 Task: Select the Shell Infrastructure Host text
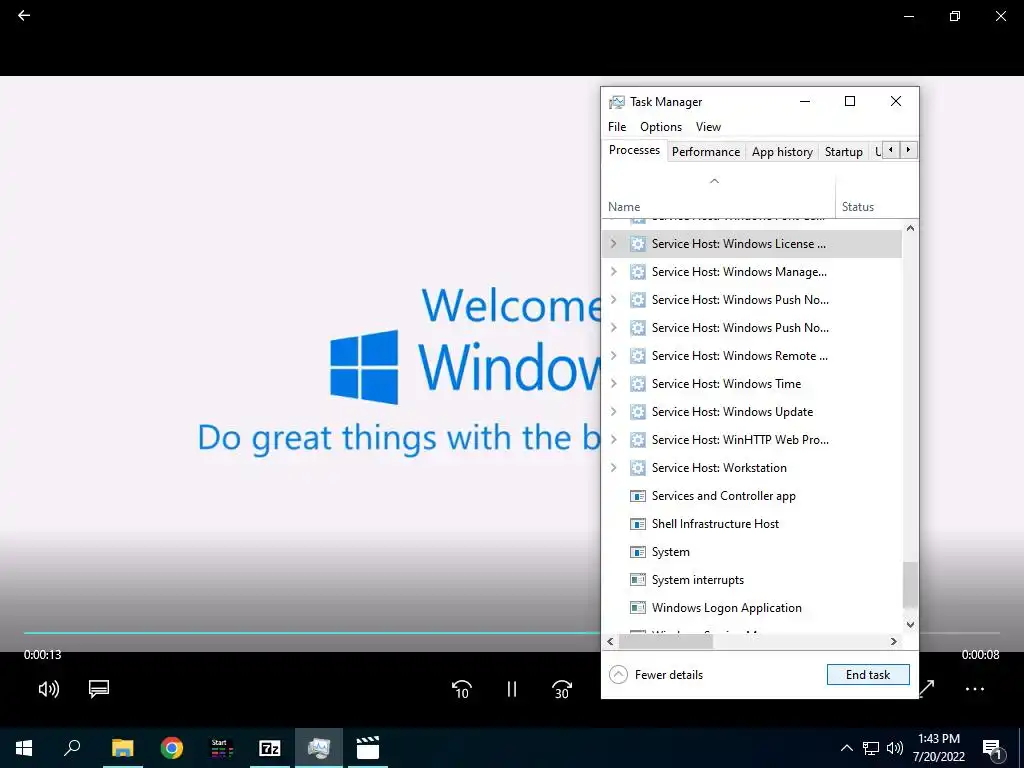click(x=715, y=524)
